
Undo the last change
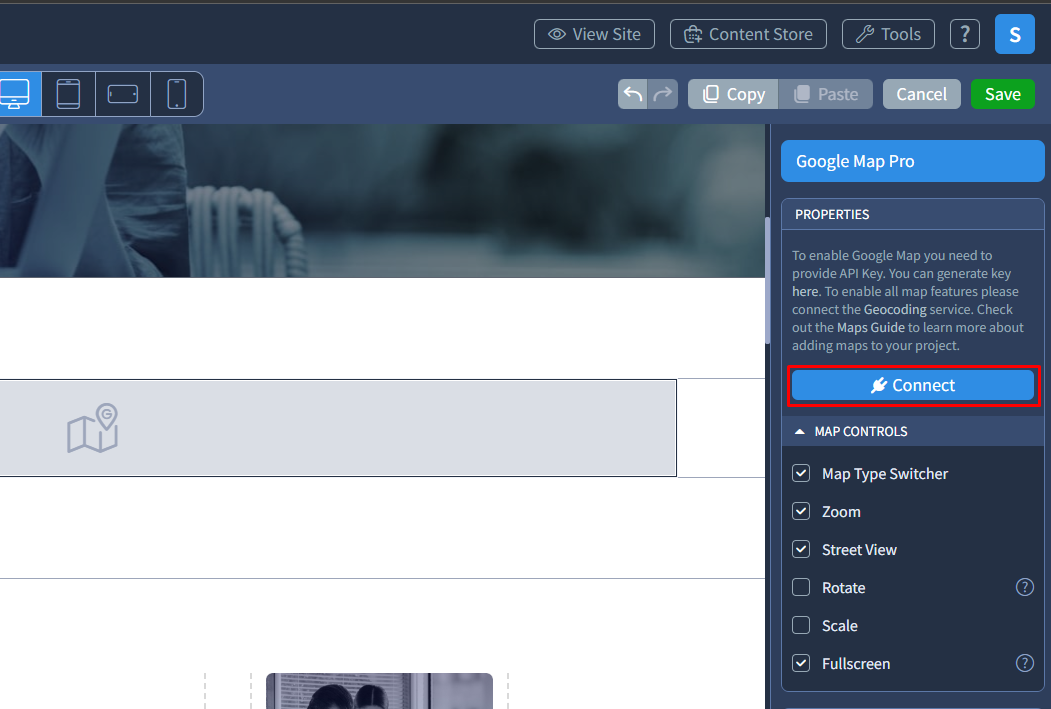(x=633, y=94)
